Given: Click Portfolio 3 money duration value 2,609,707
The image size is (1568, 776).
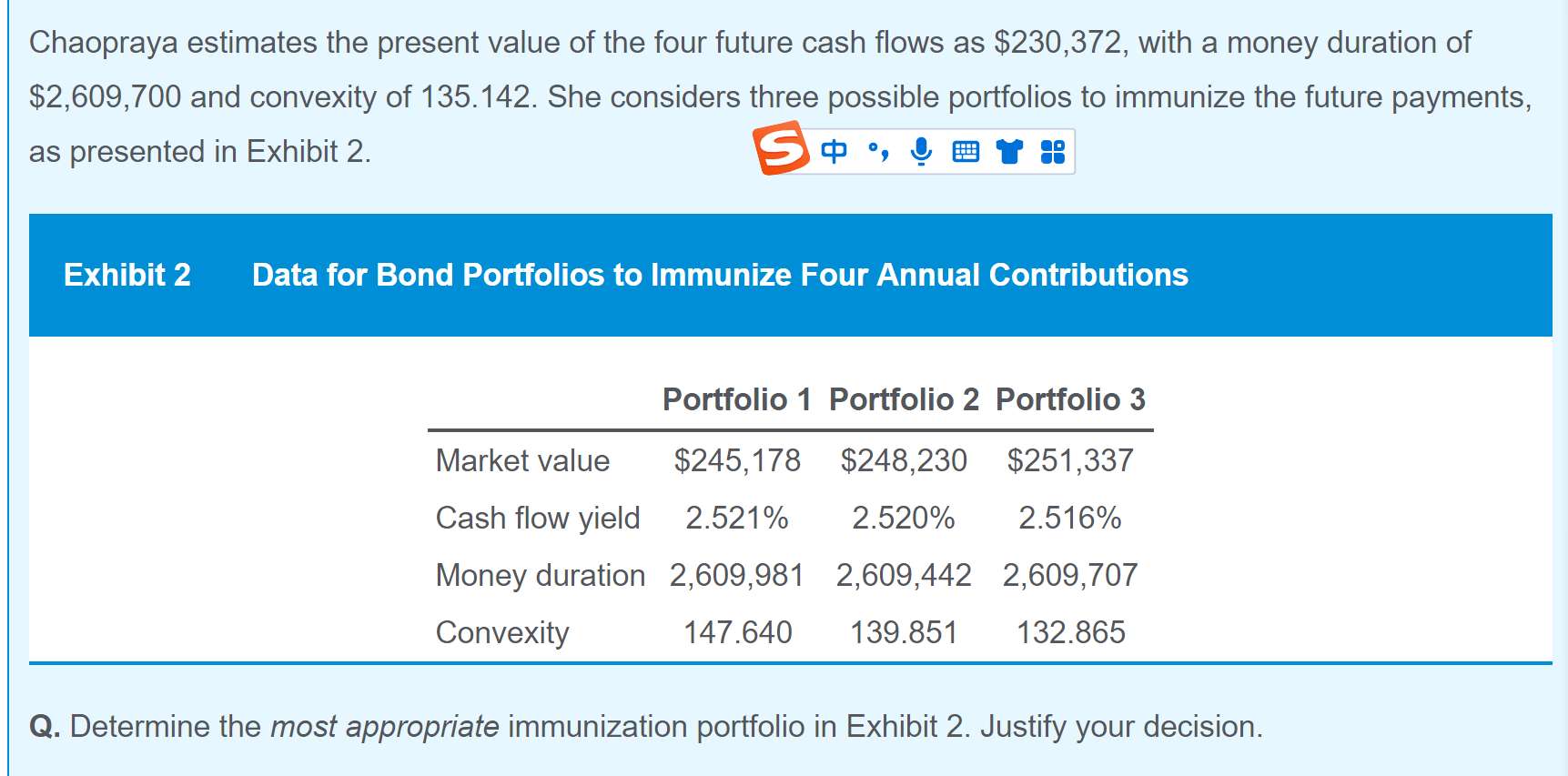Looking at the screenshot, I should click(x=1070, y=575).
